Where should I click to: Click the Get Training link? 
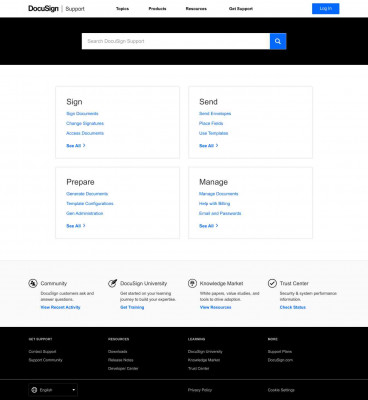(132, 307)
